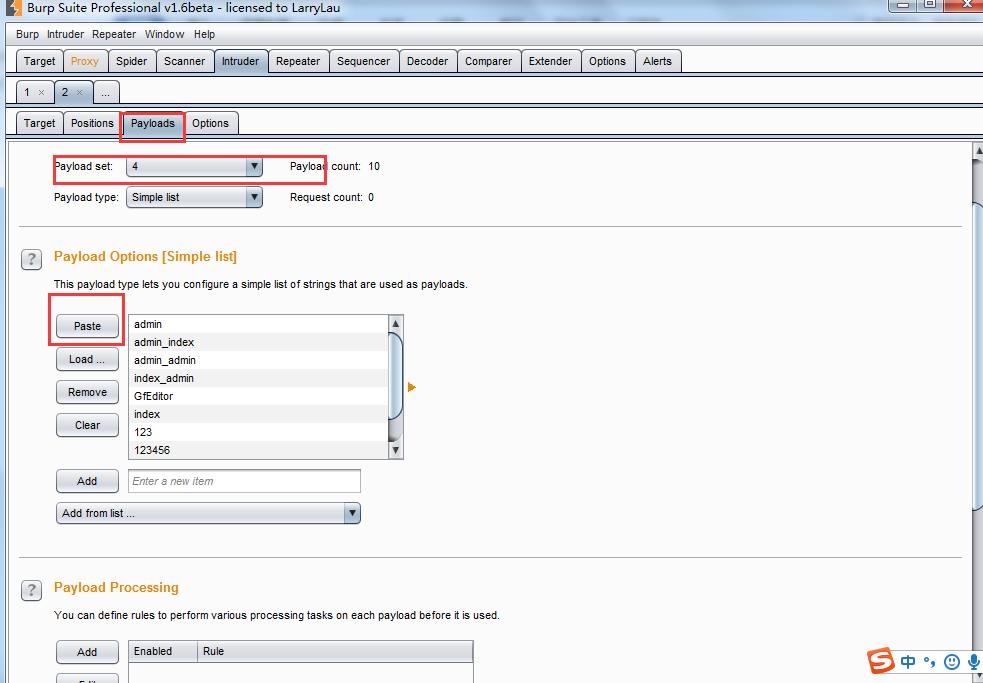
Task: Open Intruder sub-tab Target
Action: click(x=39, y=123)
